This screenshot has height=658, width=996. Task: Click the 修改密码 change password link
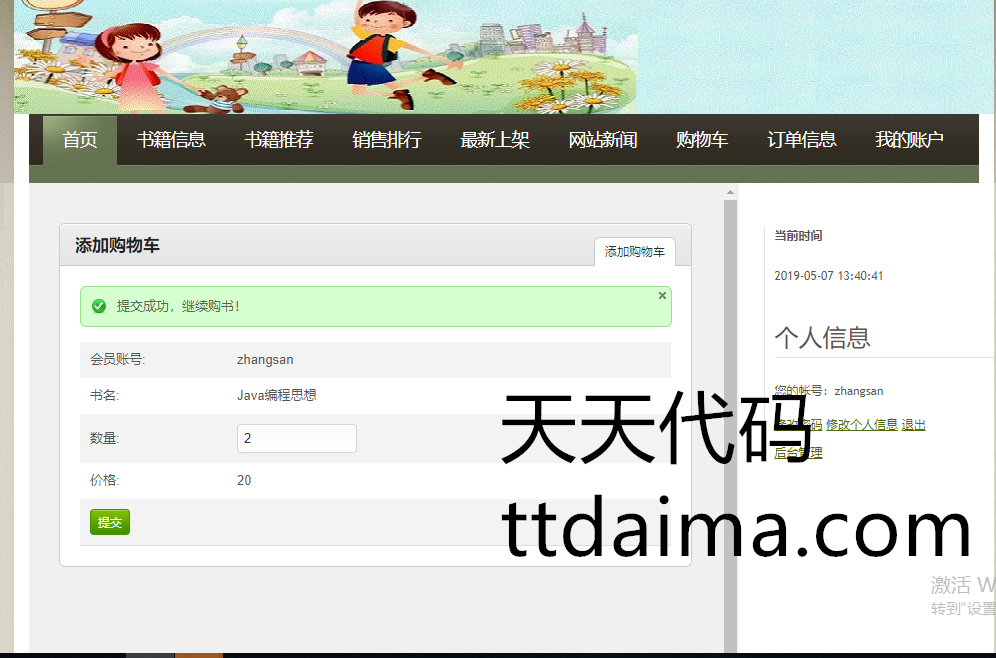coord(798,425)
